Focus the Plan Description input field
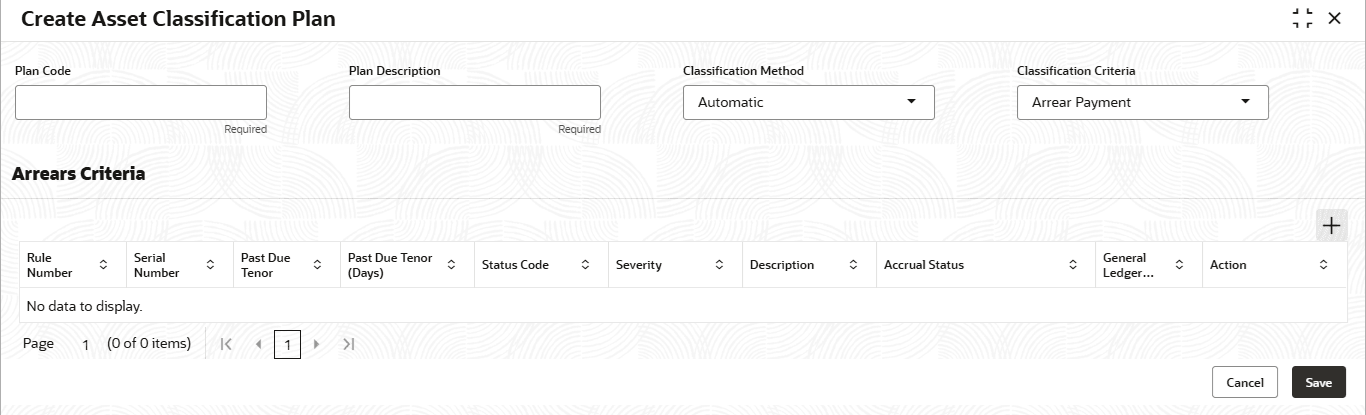Image resolution: width=1366 pixels, height=415 pixels. tap(475, 102)
